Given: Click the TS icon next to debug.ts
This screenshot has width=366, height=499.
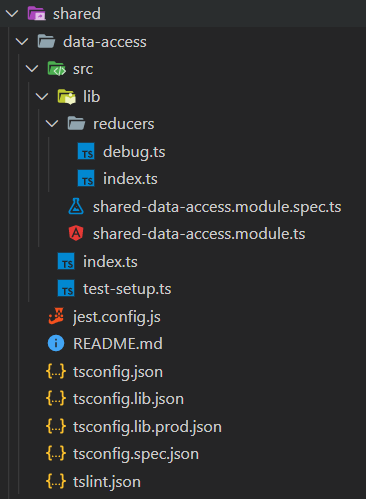Looking at the screenshot, I should pyautogui.click(x=86, y=151).
